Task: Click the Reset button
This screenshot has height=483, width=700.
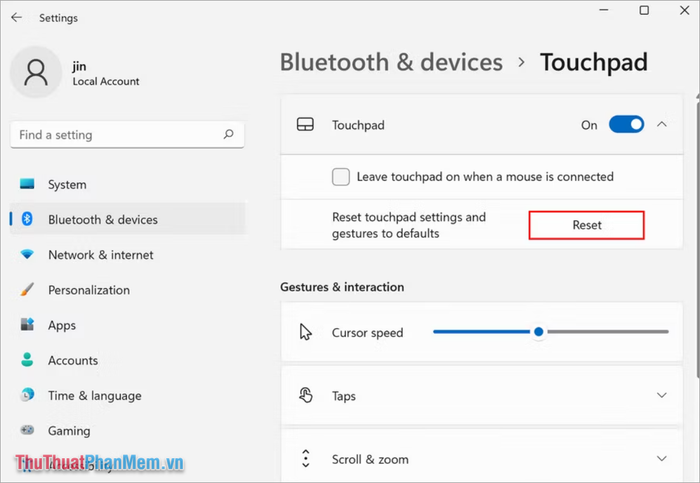Action: click(587, 225)
